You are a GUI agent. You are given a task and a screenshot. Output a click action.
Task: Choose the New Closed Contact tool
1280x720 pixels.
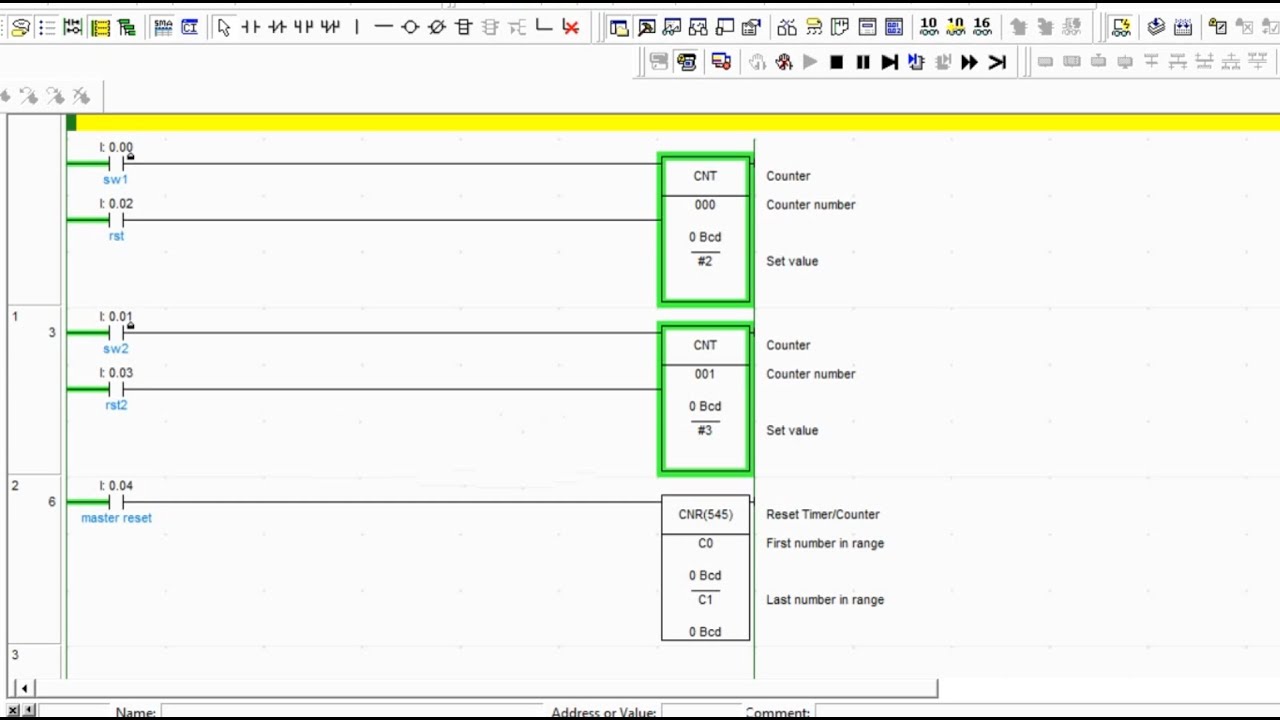point(277,27)
